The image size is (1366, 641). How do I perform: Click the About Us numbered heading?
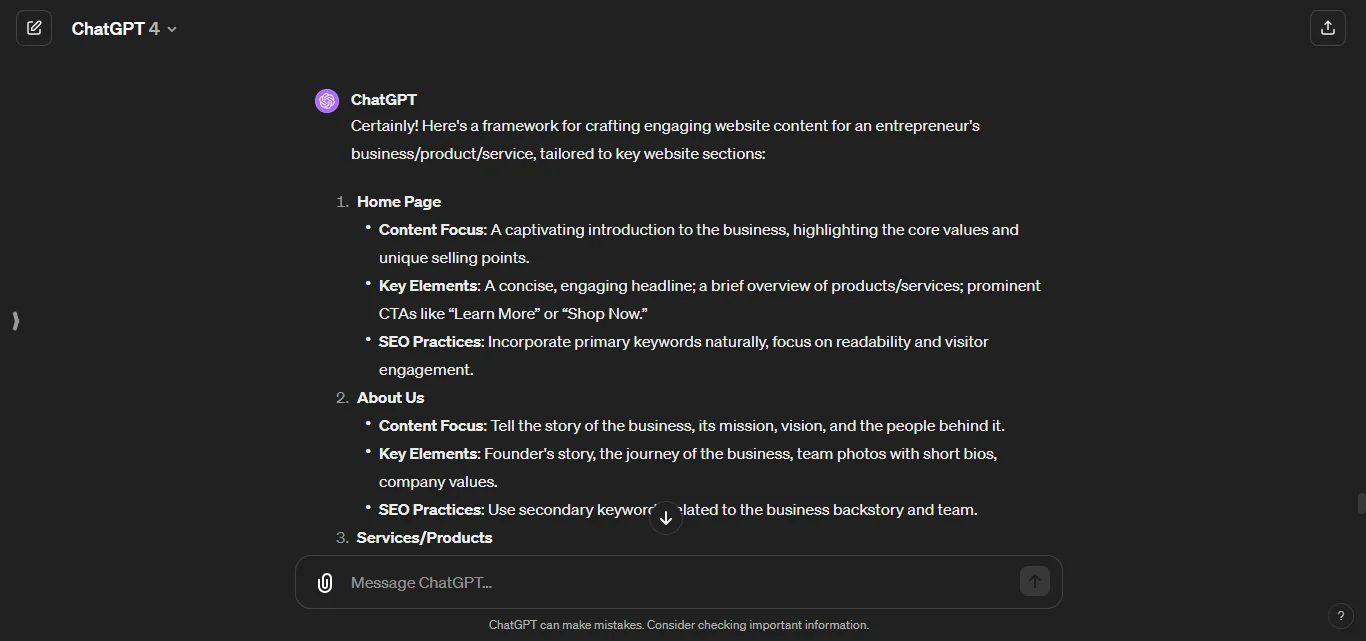tap(390, 397)
